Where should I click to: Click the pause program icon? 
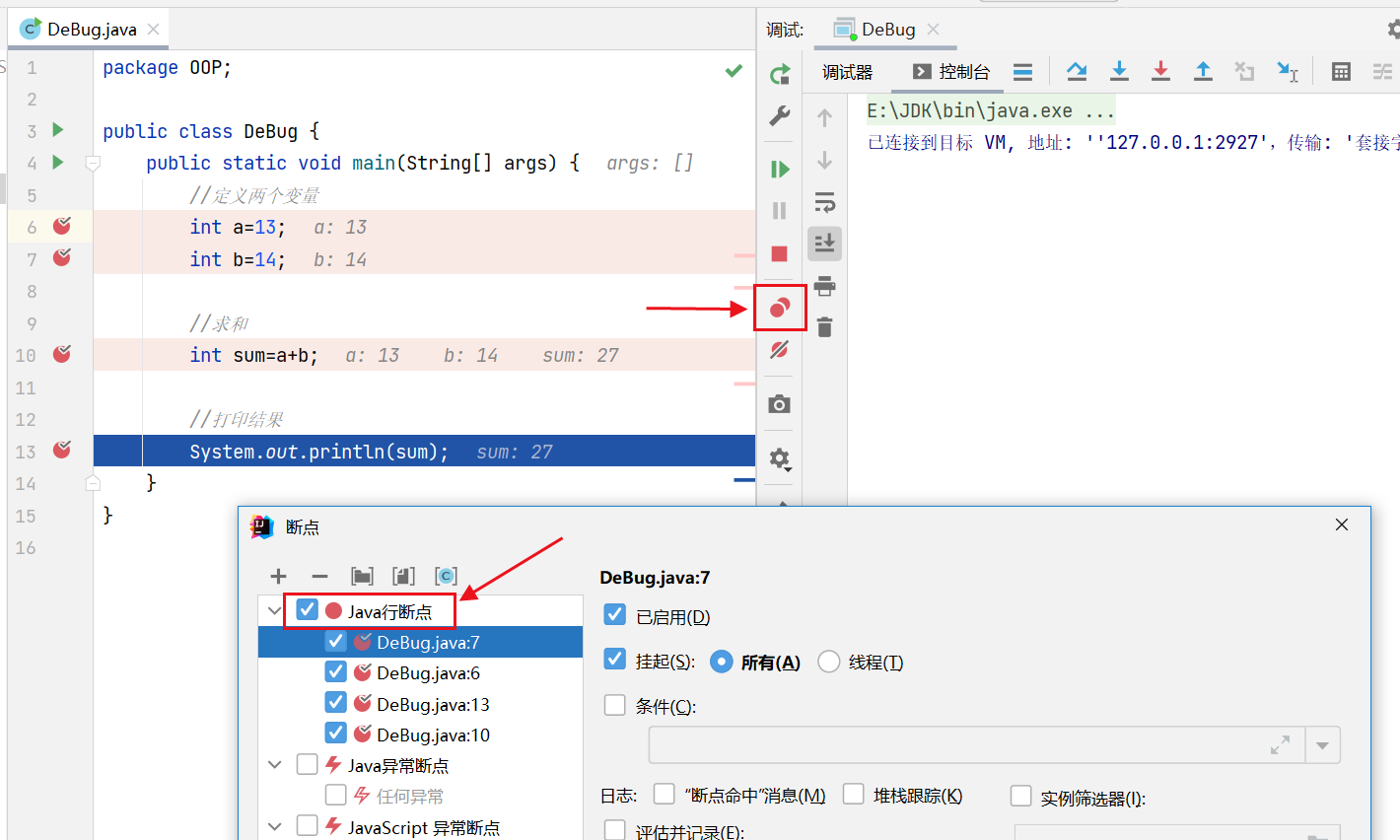[x=780, y=210]
